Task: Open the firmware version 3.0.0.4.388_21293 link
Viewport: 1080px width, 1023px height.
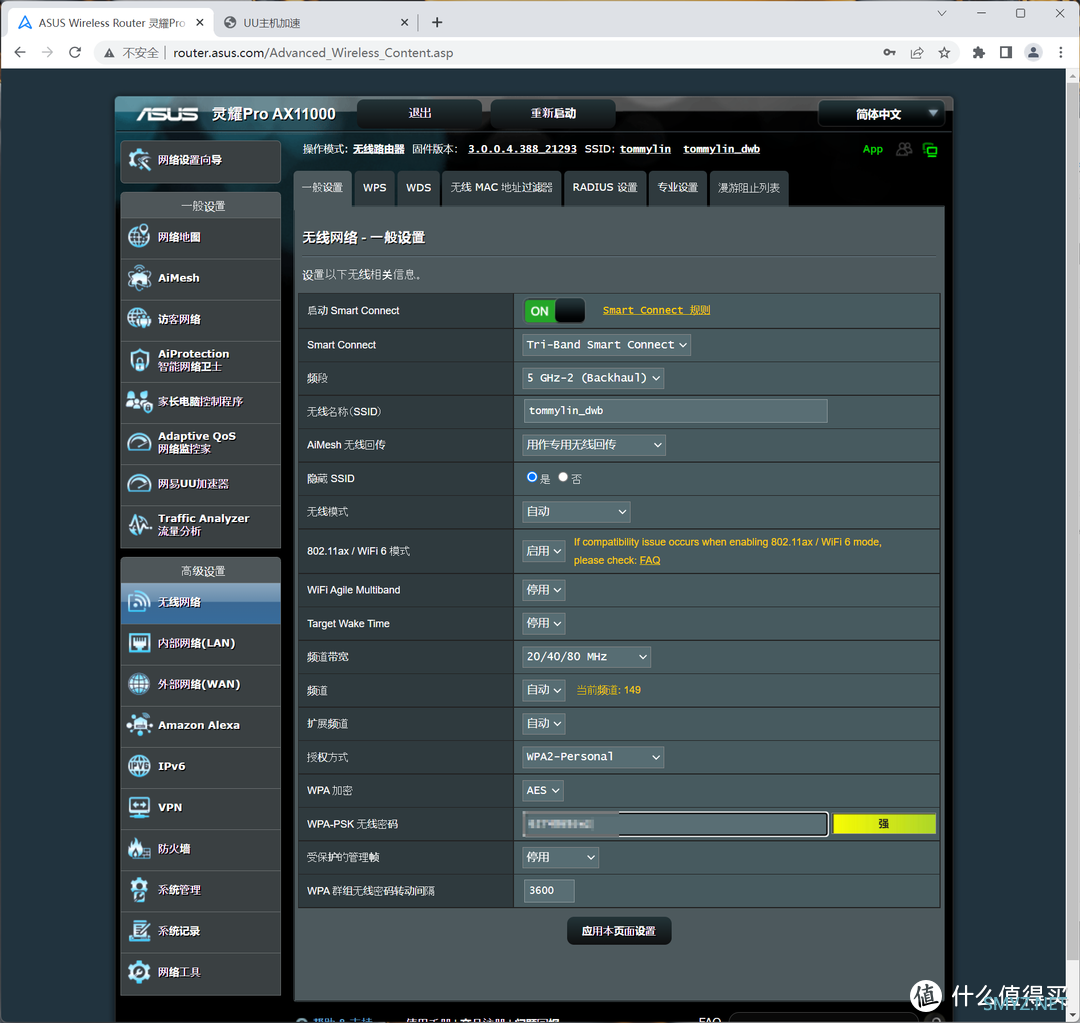Action: point(522,149)
